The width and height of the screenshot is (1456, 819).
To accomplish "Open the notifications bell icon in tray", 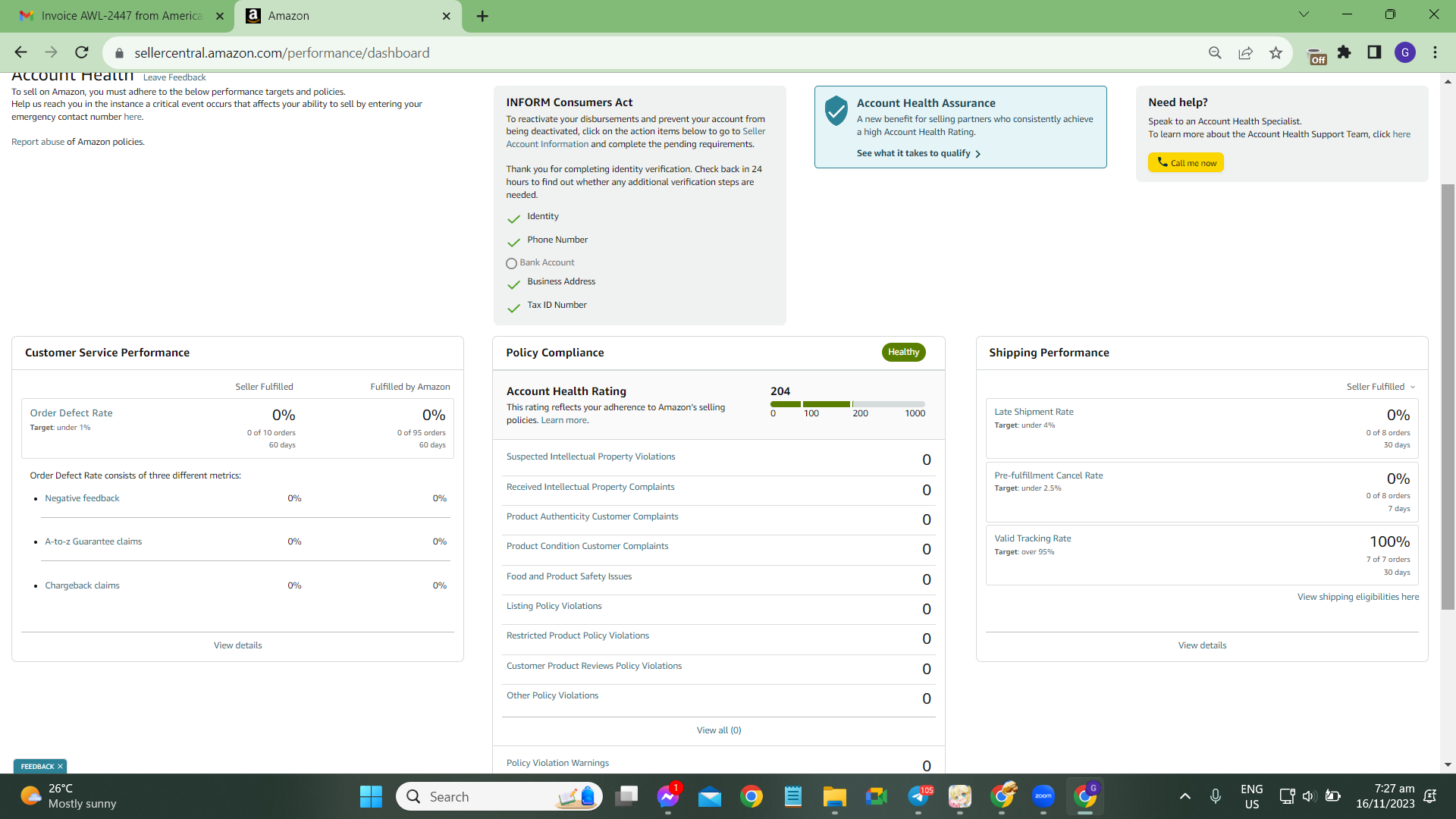I will 1430,796.
